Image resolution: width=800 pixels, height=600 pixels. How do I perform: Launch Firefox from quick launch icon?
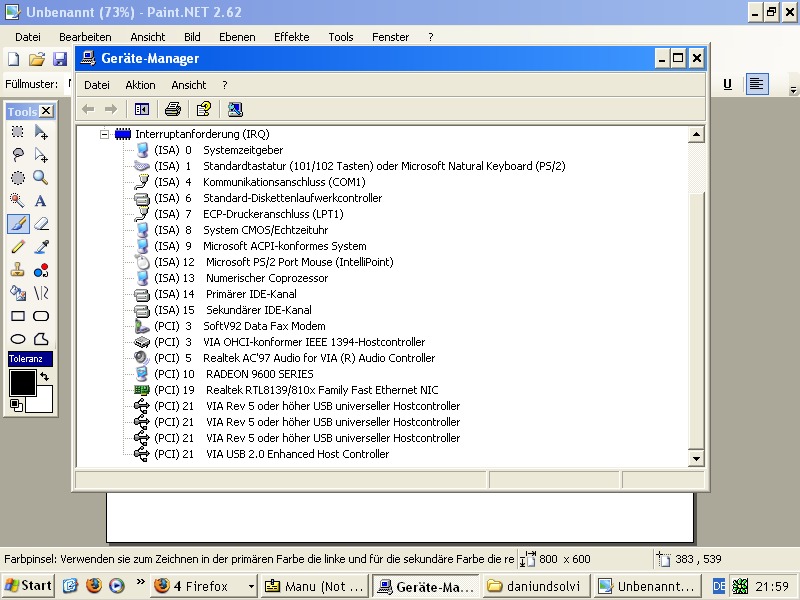pos(93,585)
